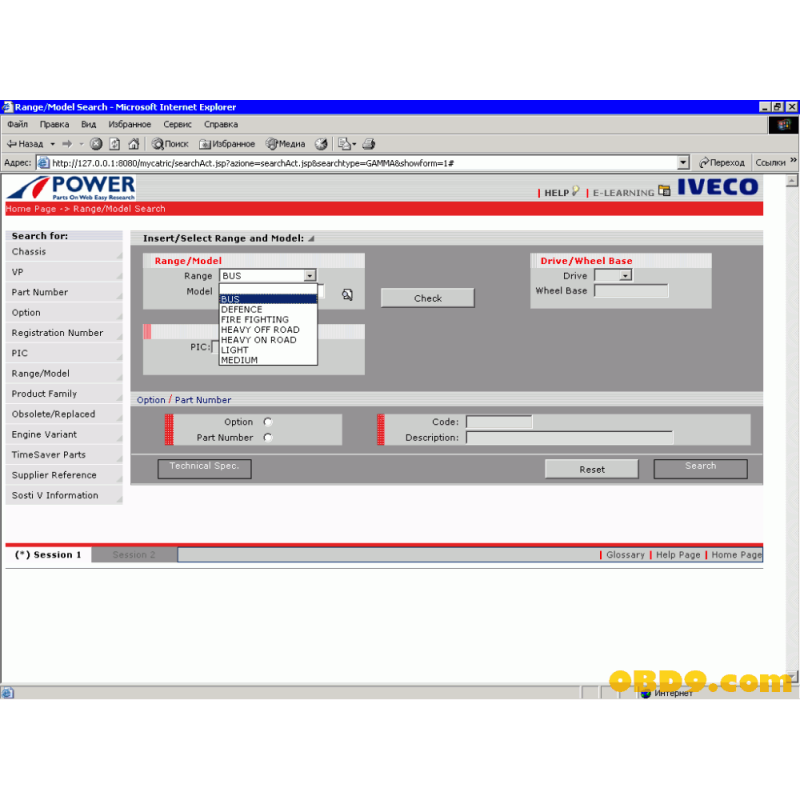
Task: Choose FIRE FIGHTING in the range list
Action: 268,320
